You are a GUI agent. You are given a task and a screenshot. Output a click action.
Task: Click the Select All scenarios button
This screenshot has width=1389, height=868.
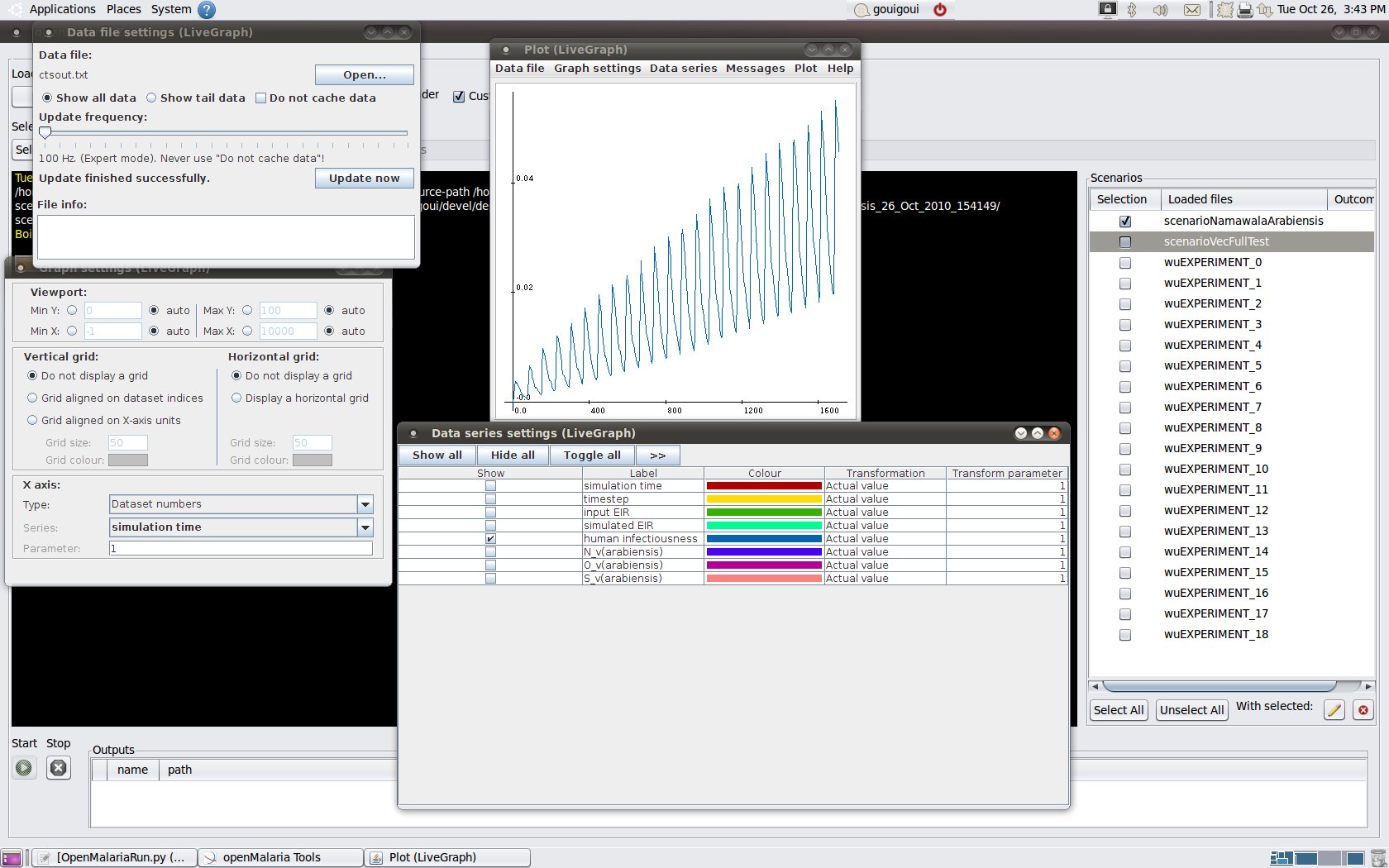pyautogui.click(x=1119, y=710)
